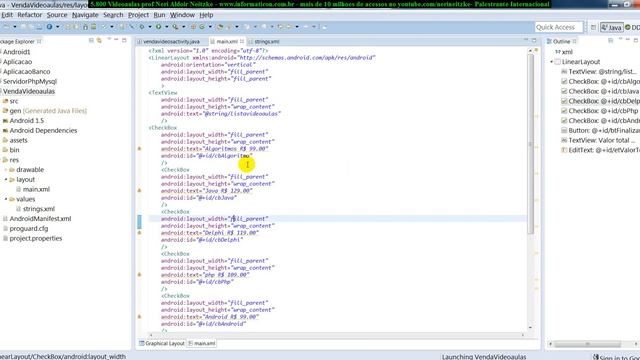Click warning marker beside Delphi text line
640x360 pixels.
click(x=139, y=233)
